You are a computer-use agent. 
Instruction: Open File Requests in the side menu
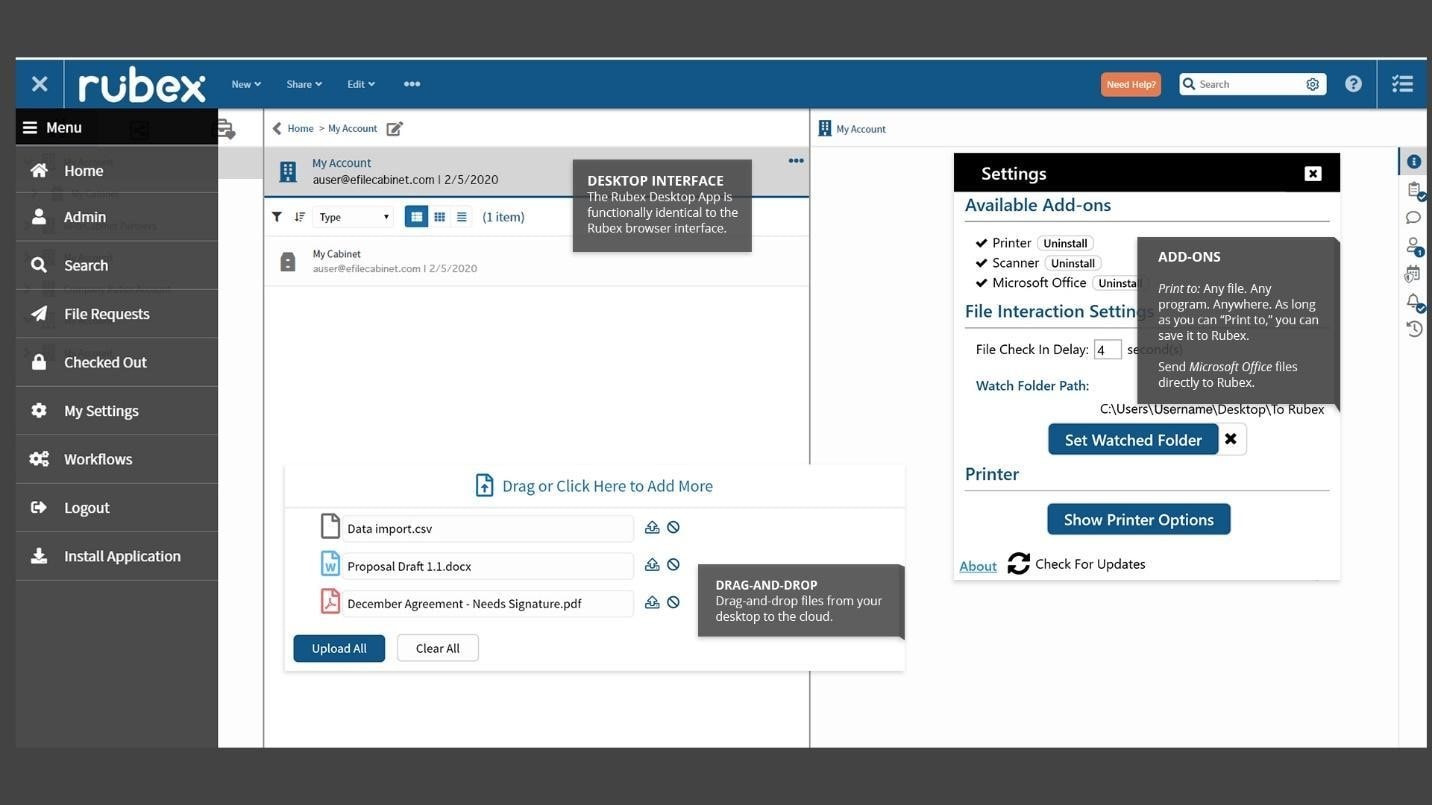click(117, 314)
